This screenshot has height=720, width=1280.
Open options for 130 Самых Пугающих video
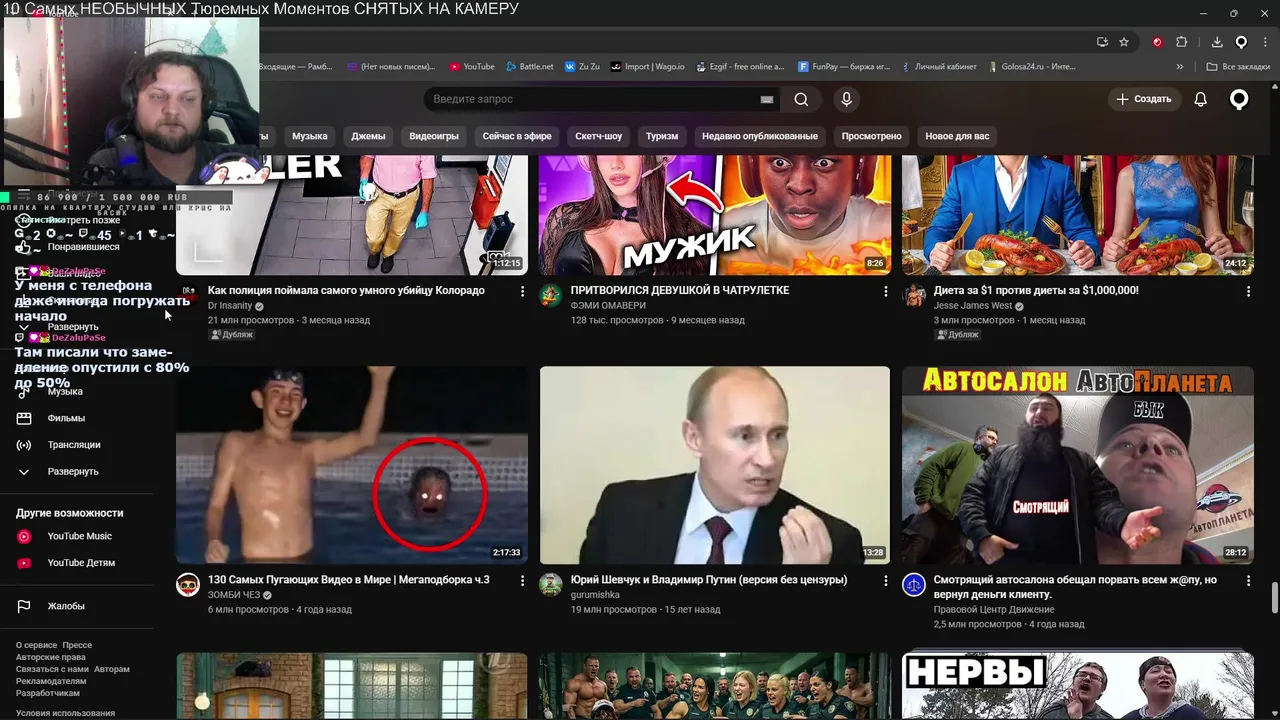tap(522, 580)
